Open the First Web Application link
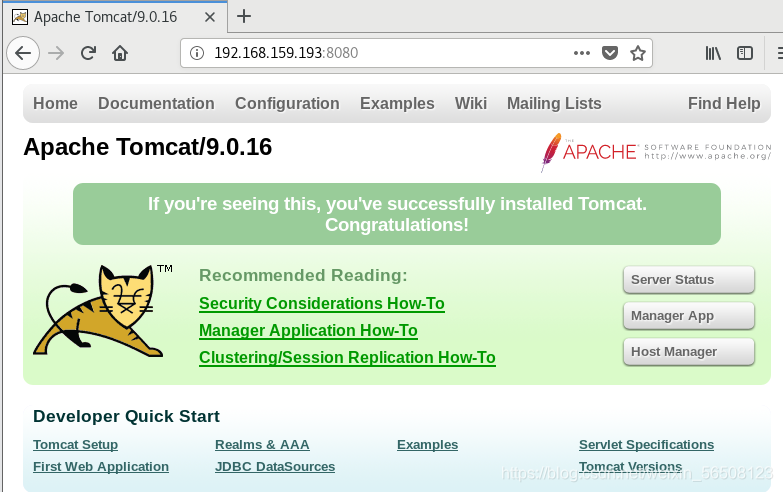 click(x=101, y=467)
